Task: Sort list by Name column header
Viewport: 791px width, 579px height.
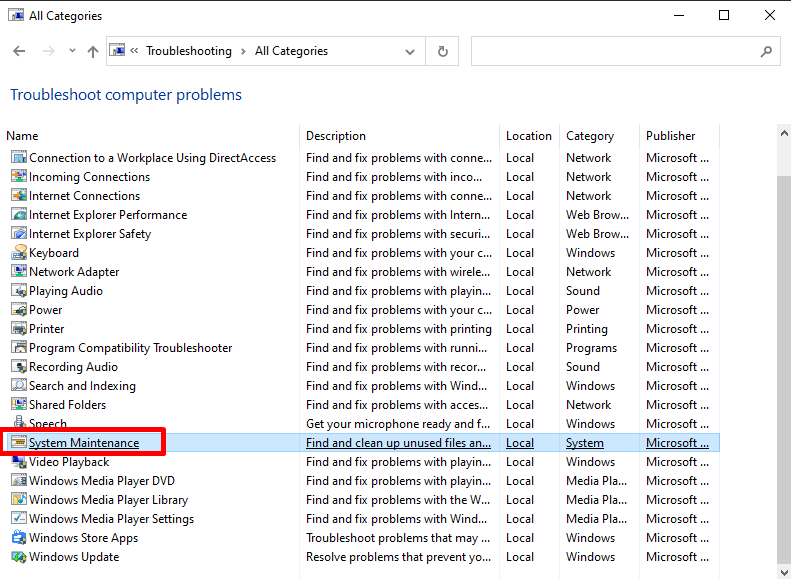Action: (x=22, y=136)
